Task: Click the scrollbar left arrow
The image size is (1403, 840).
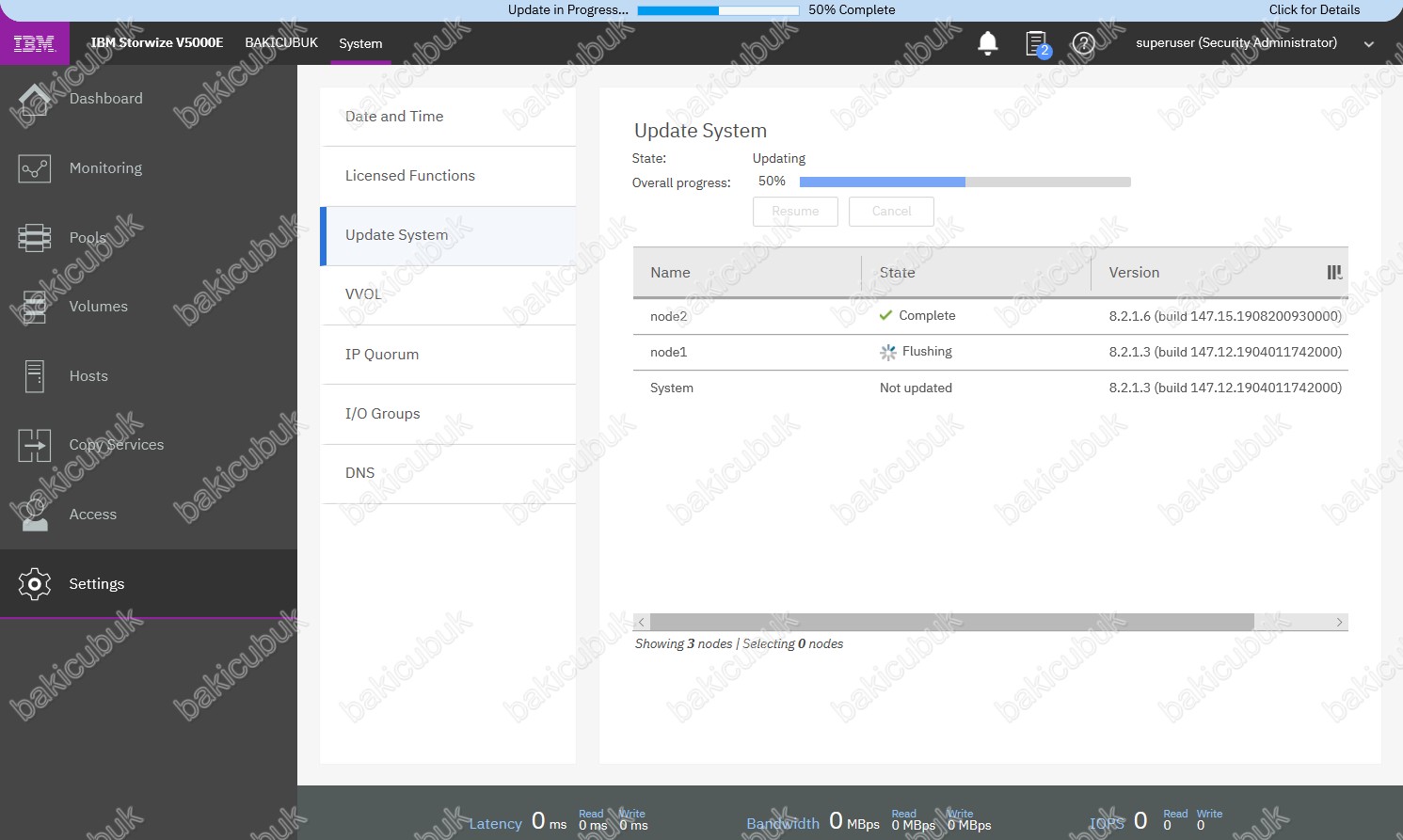Action: (x=642, y=623)
